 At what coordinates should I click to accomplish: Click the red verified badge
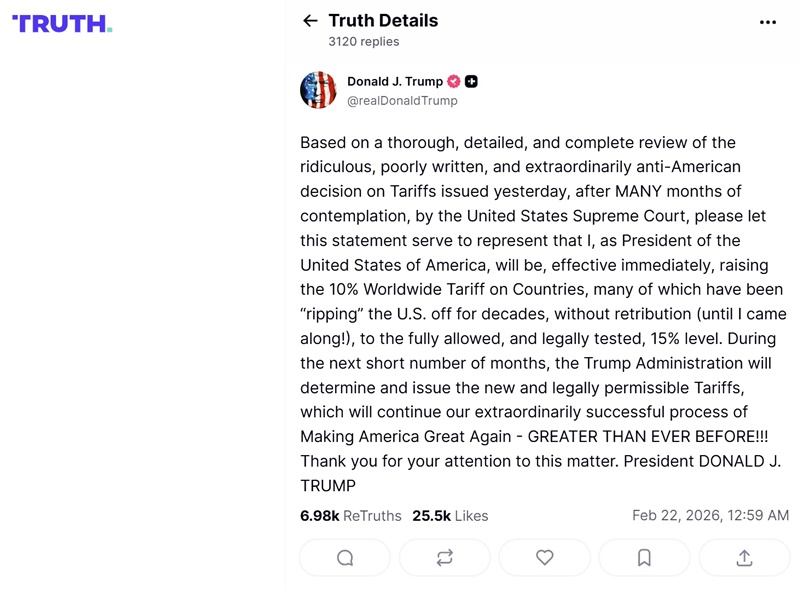(x=453, y=81)
